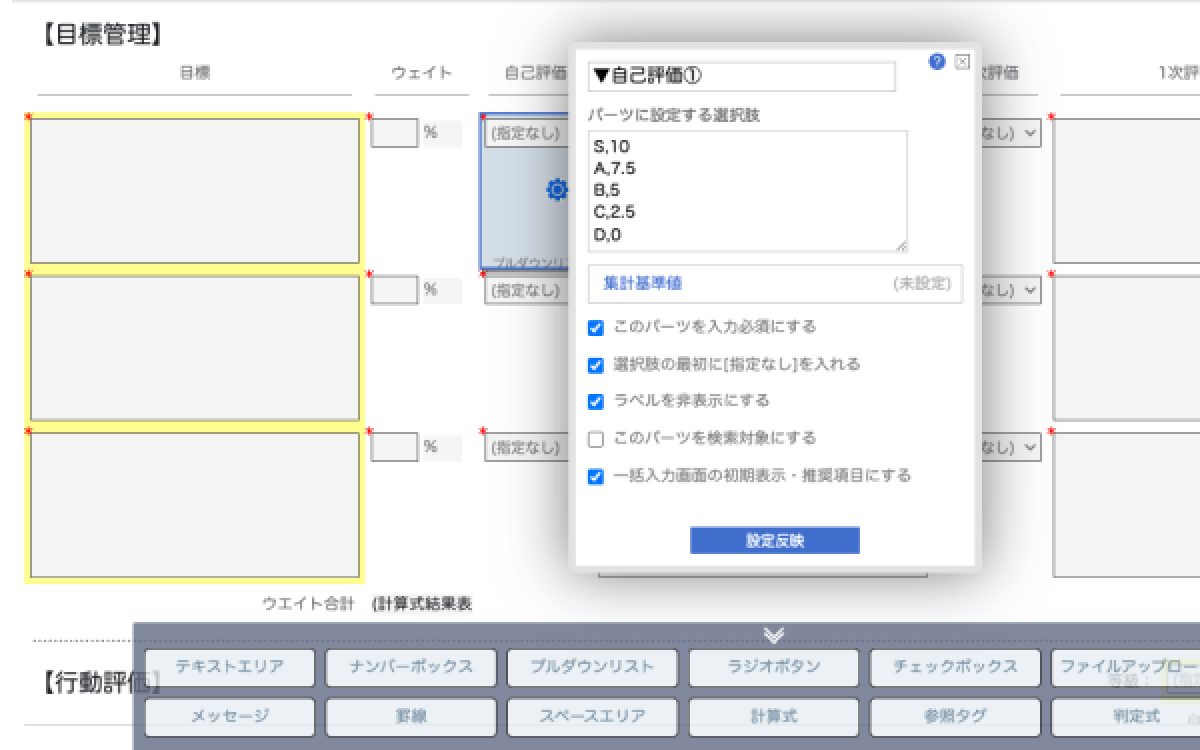Click the 設定反映 button

pyautogui.click(x=774, y=541)
